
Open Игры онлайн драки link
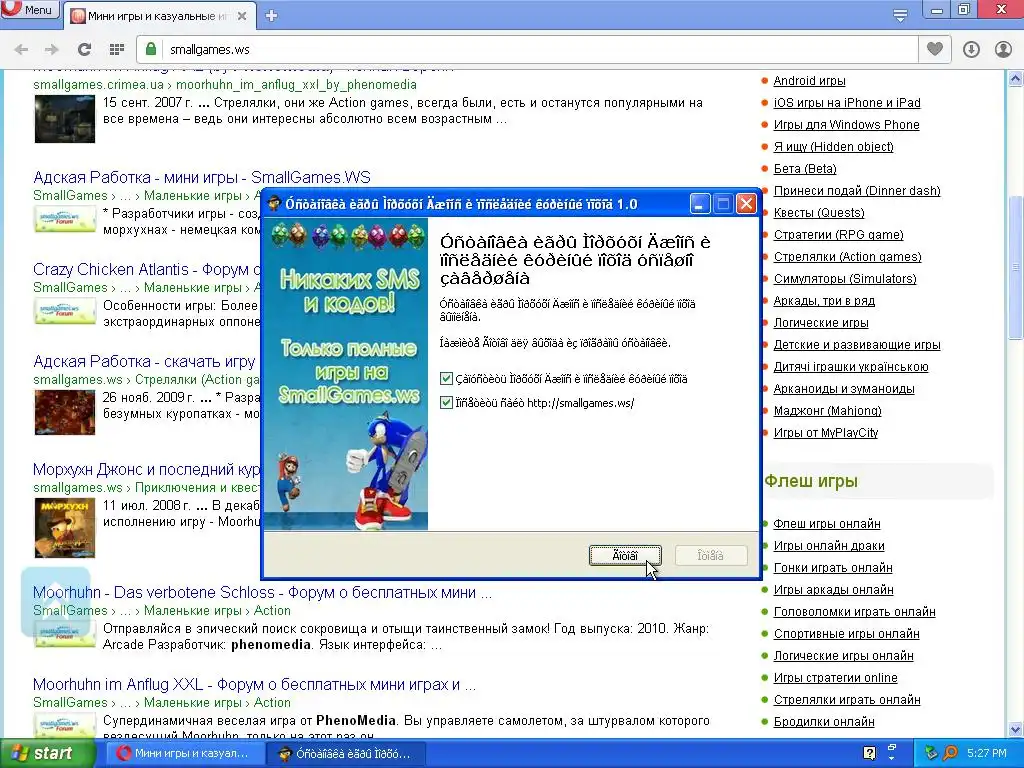[829, 546]
